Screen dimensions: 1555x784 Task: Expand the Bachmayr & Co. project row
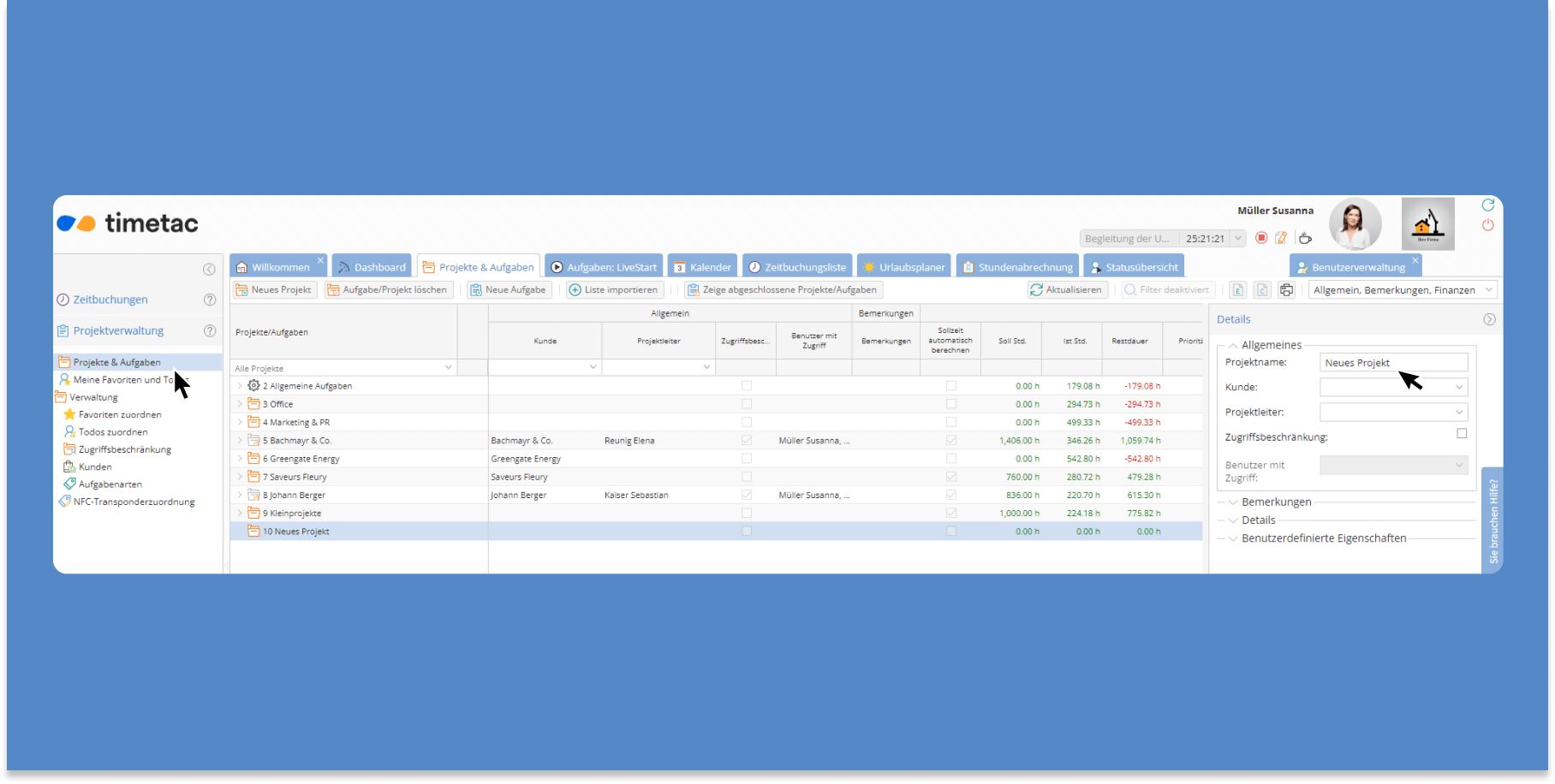coord(240,441)
